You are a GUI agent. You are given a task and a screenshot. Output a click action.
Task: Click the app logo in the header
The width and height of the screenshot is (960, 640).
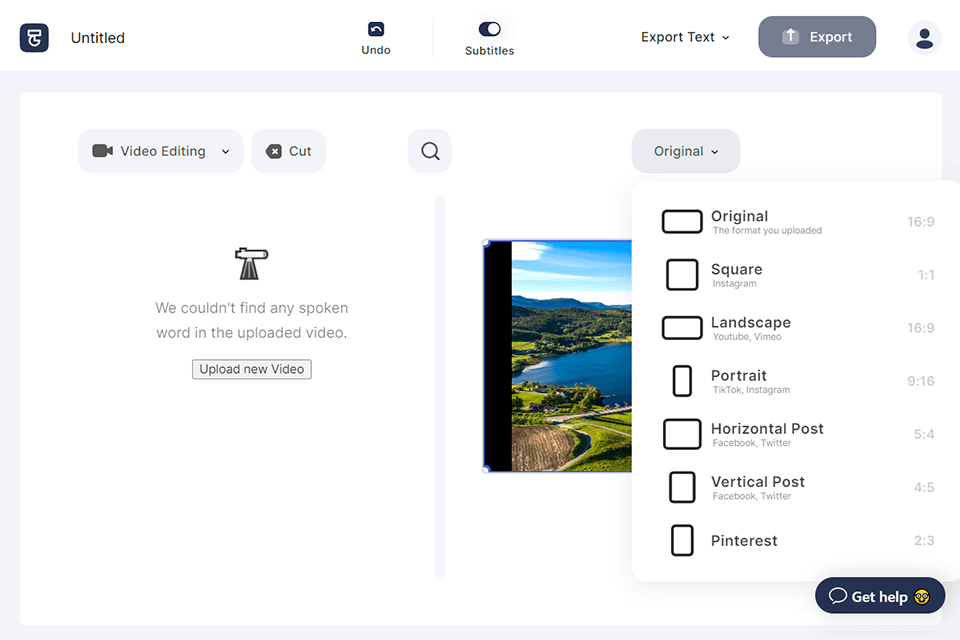pyautogui.click(x=34, y=37)
